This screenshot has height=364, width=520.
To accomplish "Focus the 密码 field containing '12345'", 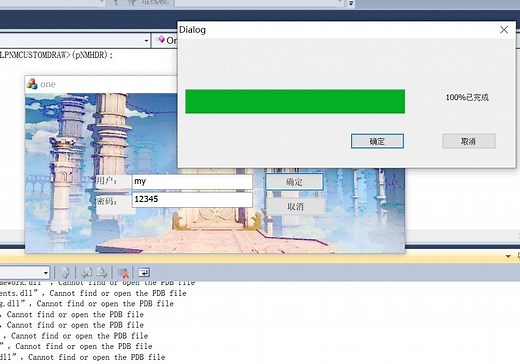I will 192,199.
